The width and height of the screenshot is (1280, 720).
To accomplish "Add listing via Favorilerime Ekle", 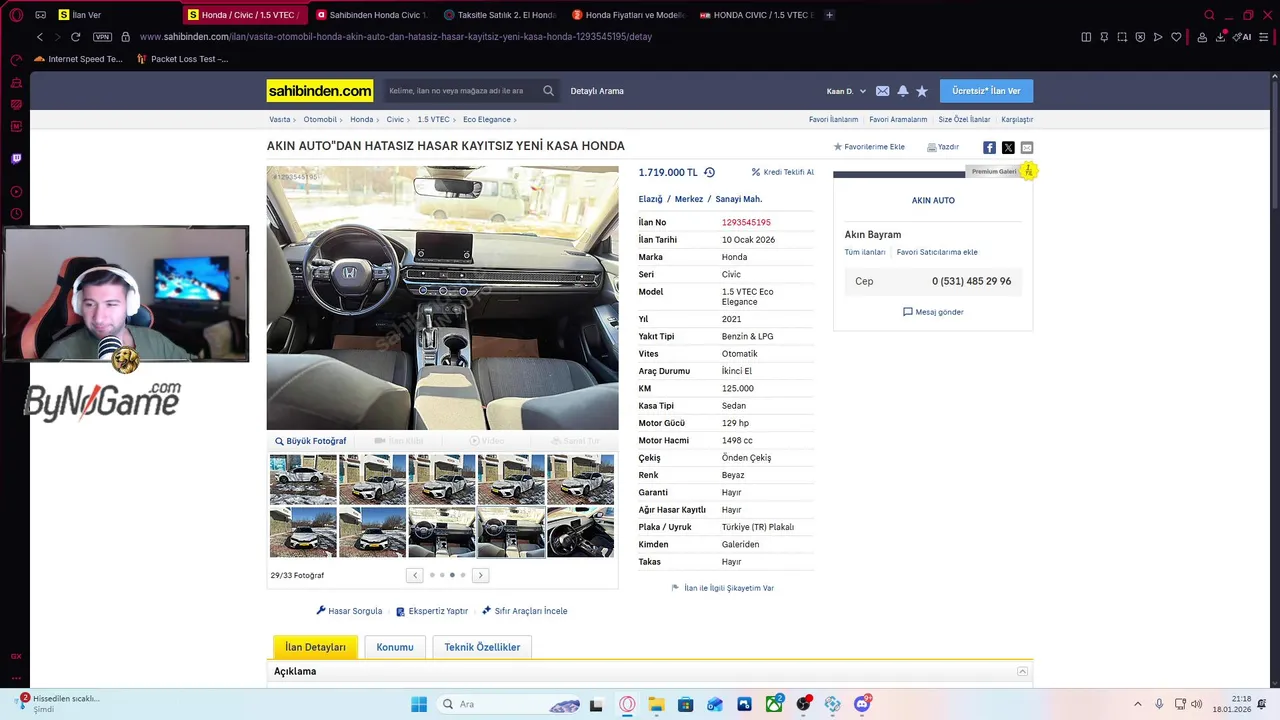I will coord(869,147).
